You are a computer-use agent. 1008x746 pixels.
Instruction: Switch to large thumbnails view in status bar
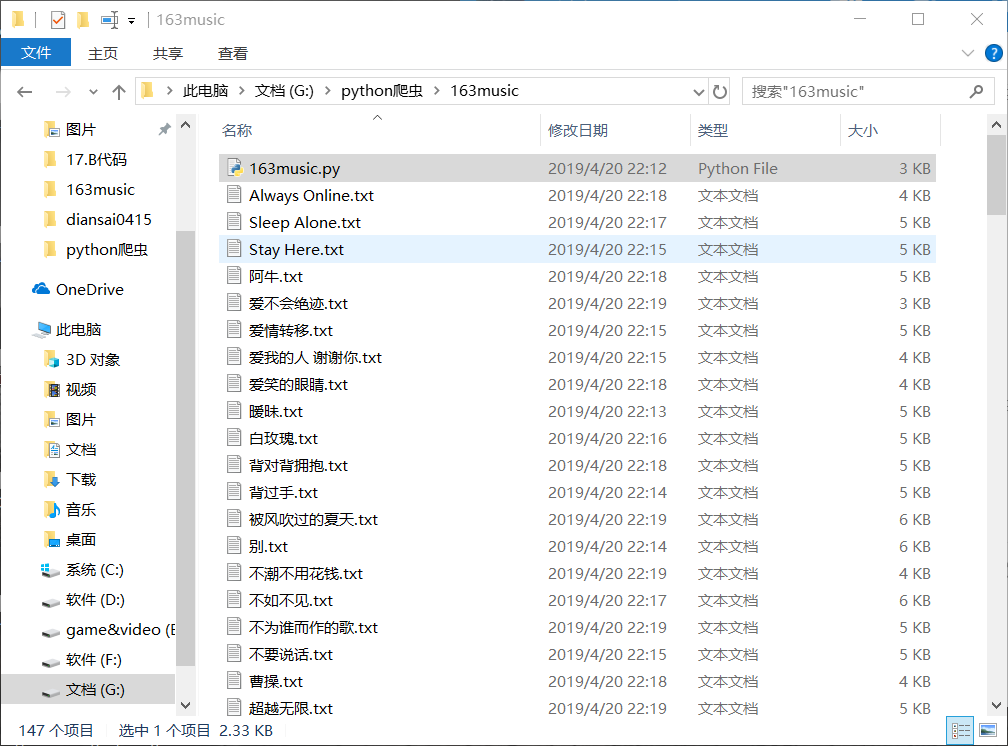[987, 731]
